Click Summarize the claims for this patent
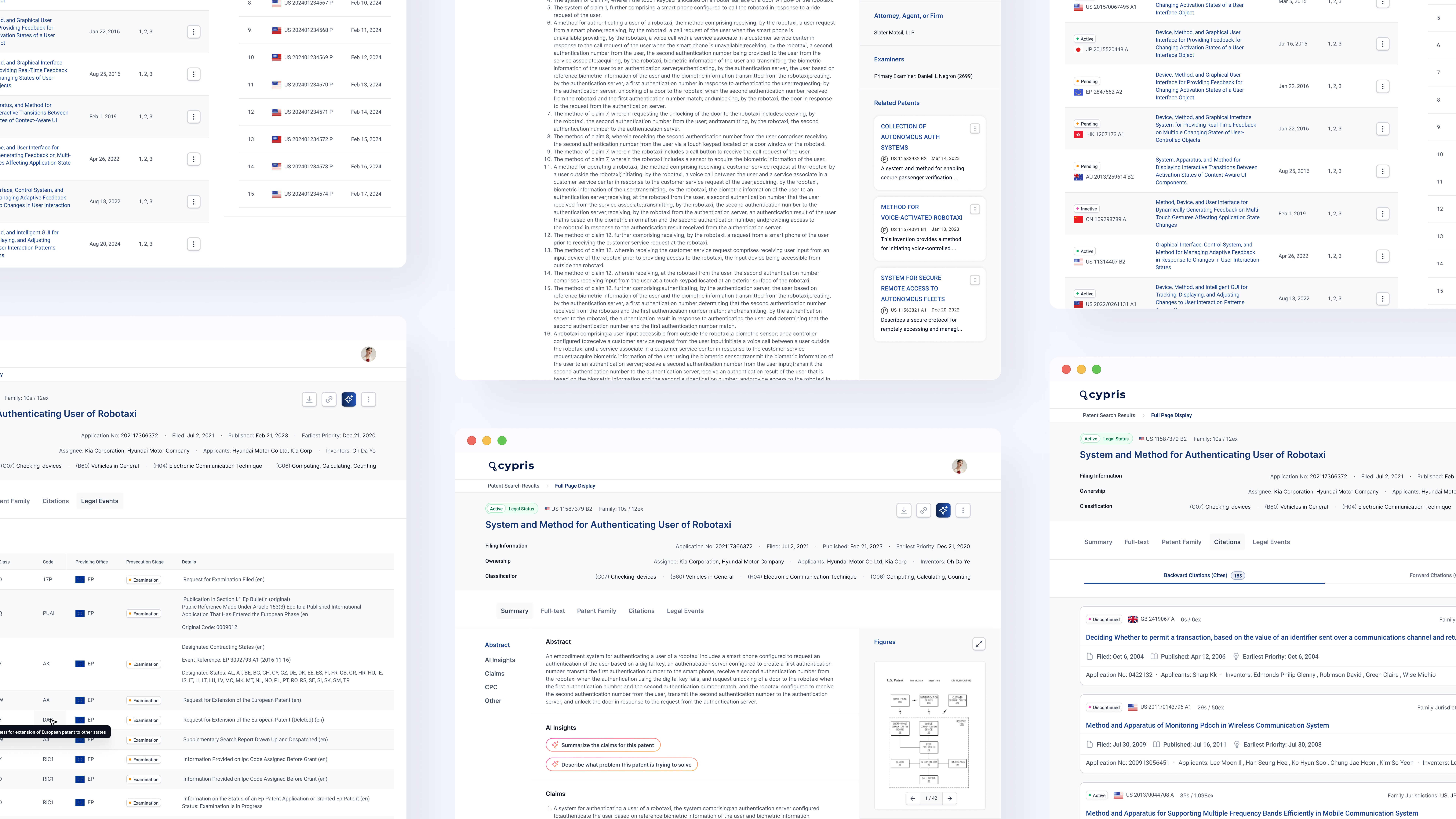This screenshot has width=1456, height=819. pyautogui.click(x=603, y=745)
